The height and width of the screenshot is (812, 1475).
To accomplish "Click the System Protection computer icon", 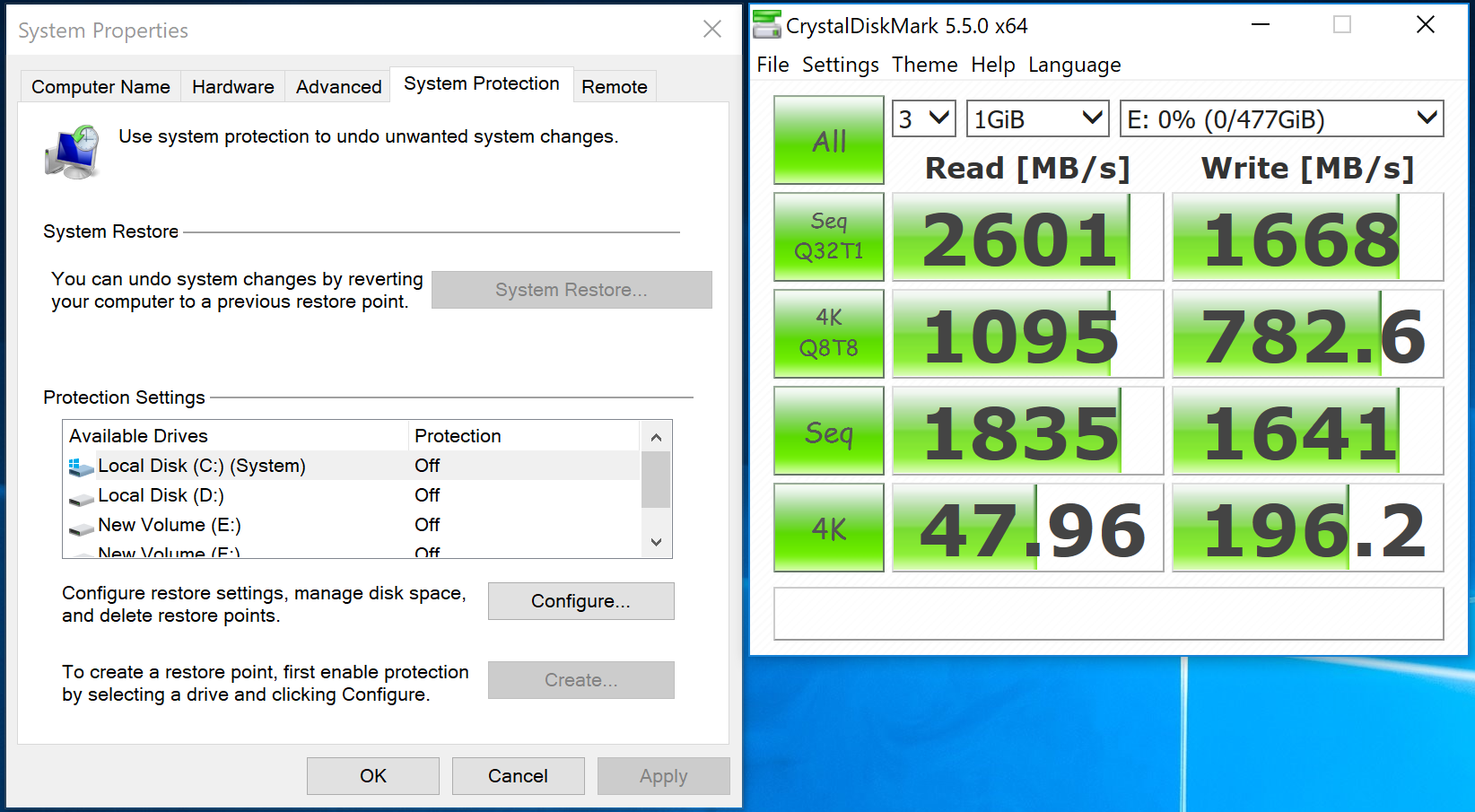I will tap(74, 152).
